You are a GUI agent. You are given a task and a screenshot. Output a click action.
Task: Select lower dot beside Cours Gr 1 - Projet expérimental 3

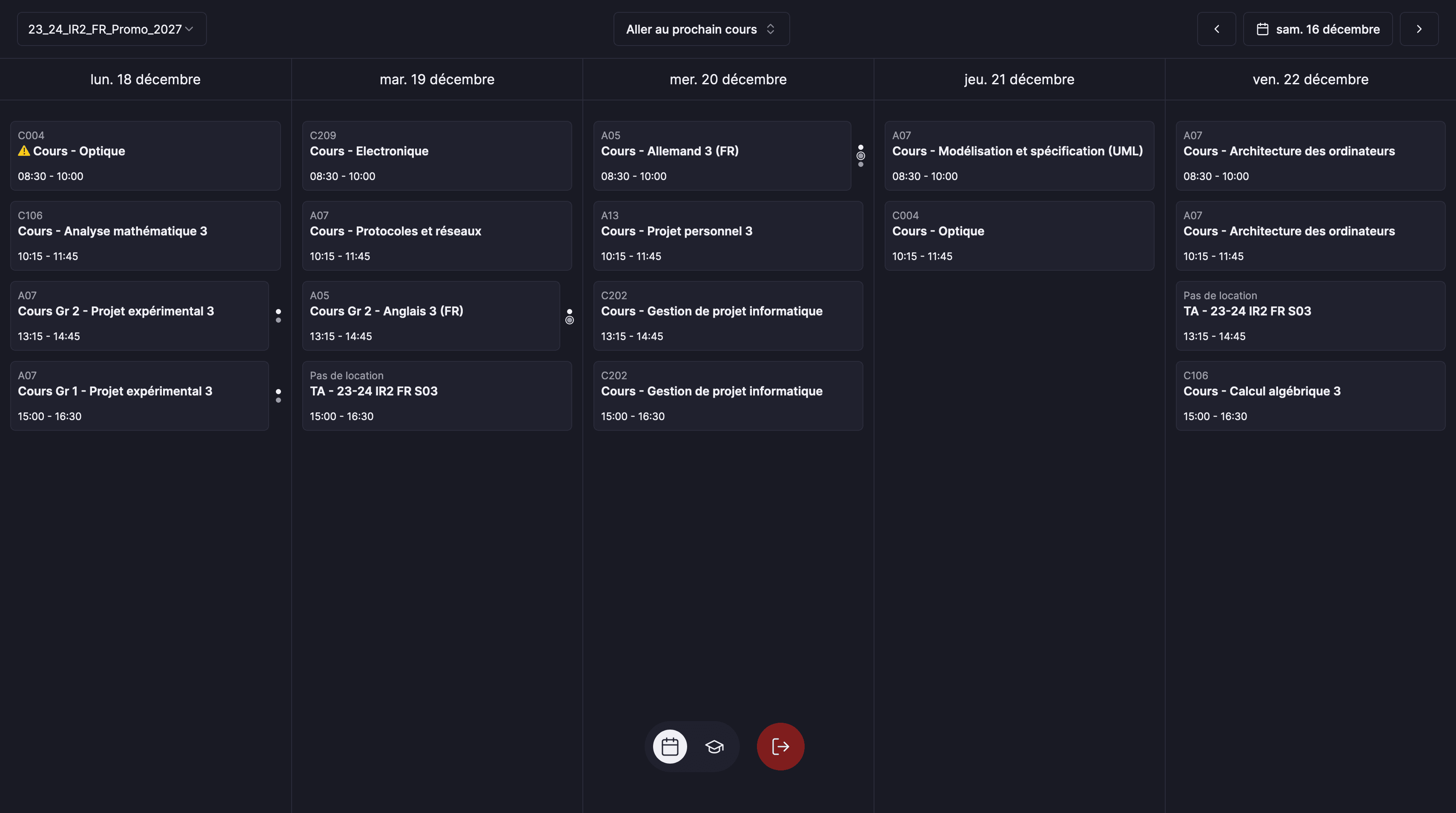coord(278,400)
